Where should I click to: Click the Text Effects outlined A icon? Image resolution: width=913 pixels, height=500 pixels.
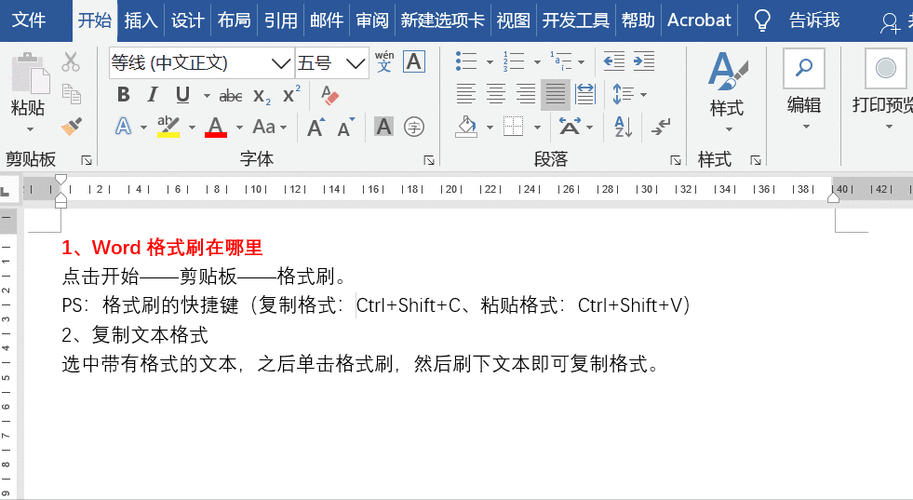123,126
